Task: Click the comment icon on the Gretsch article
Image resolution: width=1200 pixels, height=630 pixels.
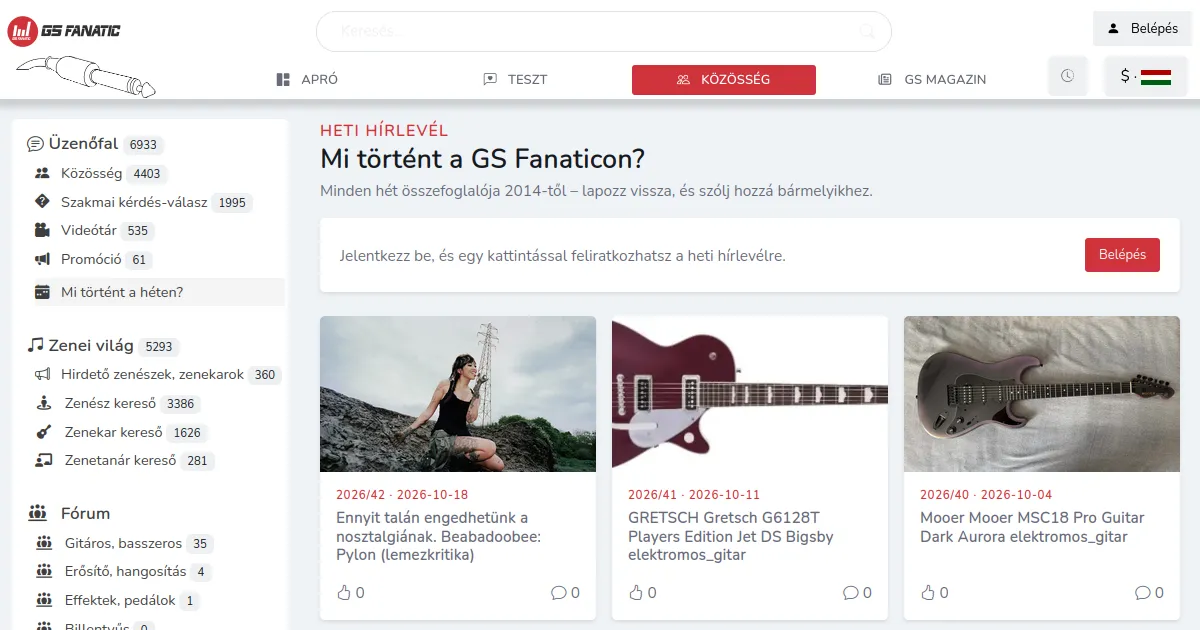Action: tap(850, 593)
